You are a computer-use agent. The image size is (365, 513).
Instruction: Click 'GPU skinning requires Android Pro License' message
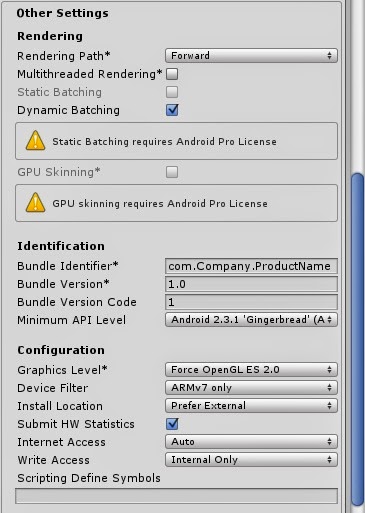pos(160,204)
